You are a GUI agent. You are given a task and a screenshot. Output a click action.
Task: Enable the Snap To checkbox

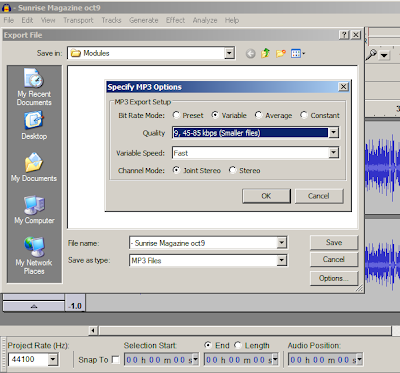pyautogui.click(x=116, y=360)
